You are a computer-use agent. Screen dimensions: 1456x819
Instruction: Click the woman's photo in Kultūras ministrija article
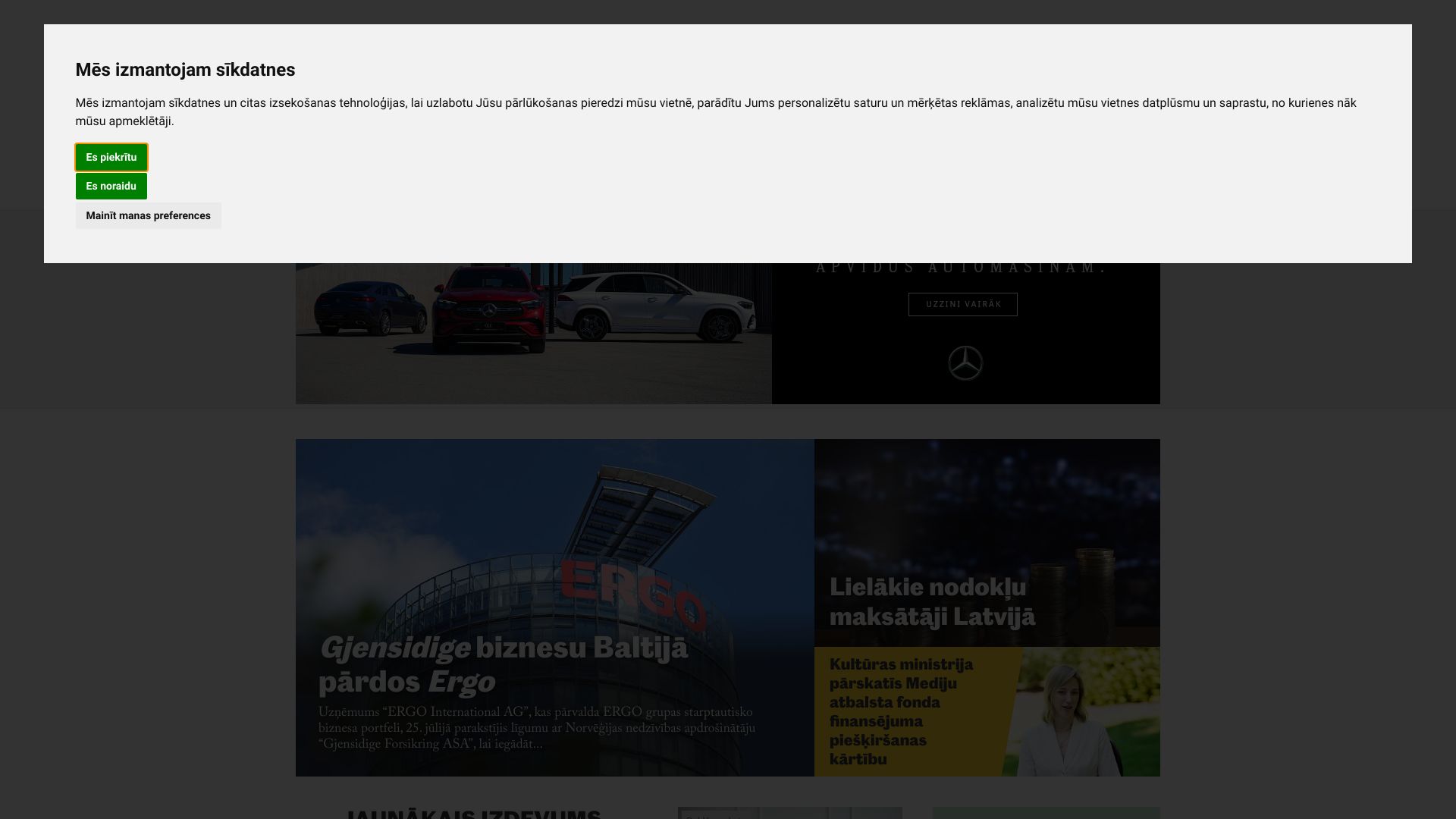coord(1083,711)
